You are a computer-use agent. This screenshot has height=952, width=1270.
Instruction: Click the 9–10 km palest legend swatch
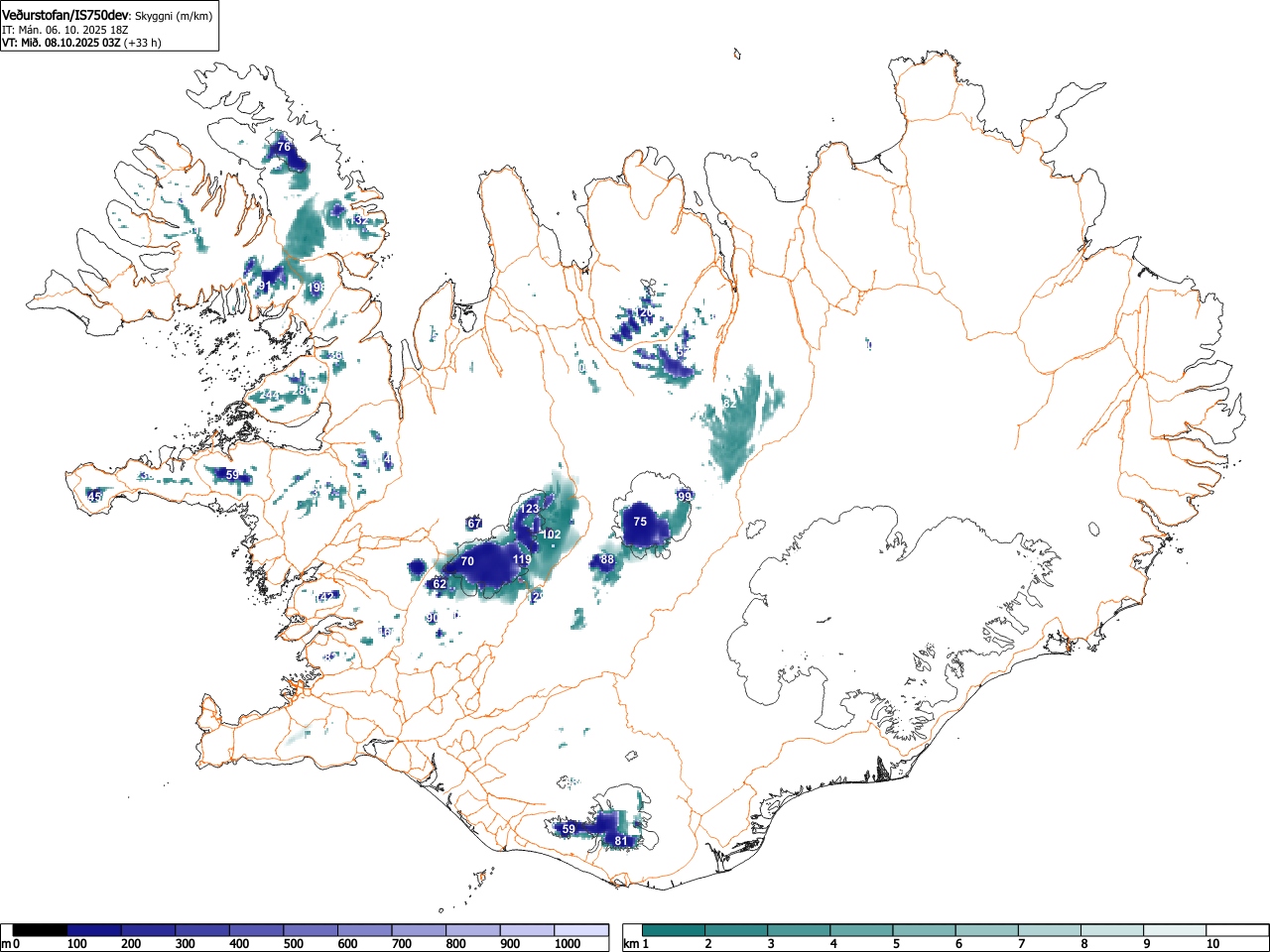1176,930
